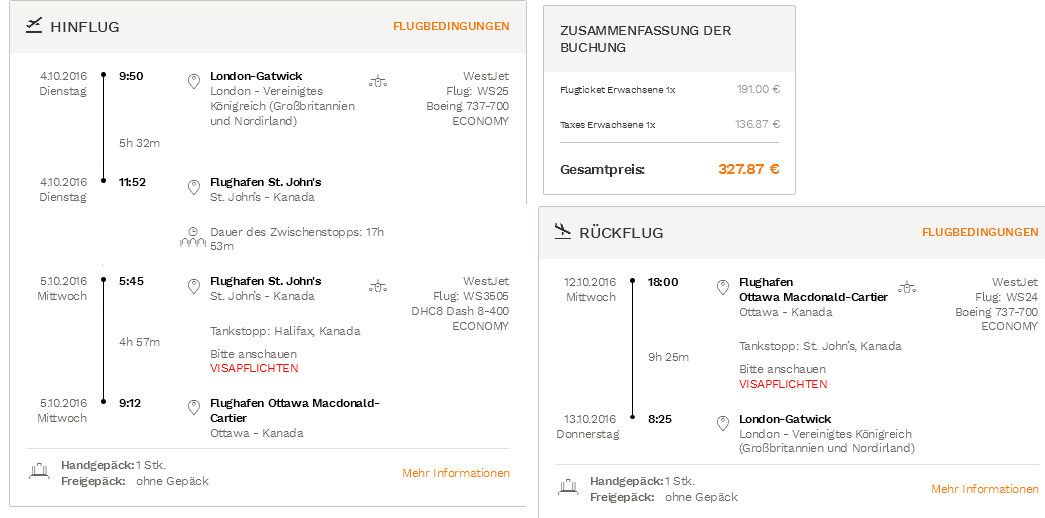
Task: Click the Rückflug landing plane icon
Action: coord(563,231)
